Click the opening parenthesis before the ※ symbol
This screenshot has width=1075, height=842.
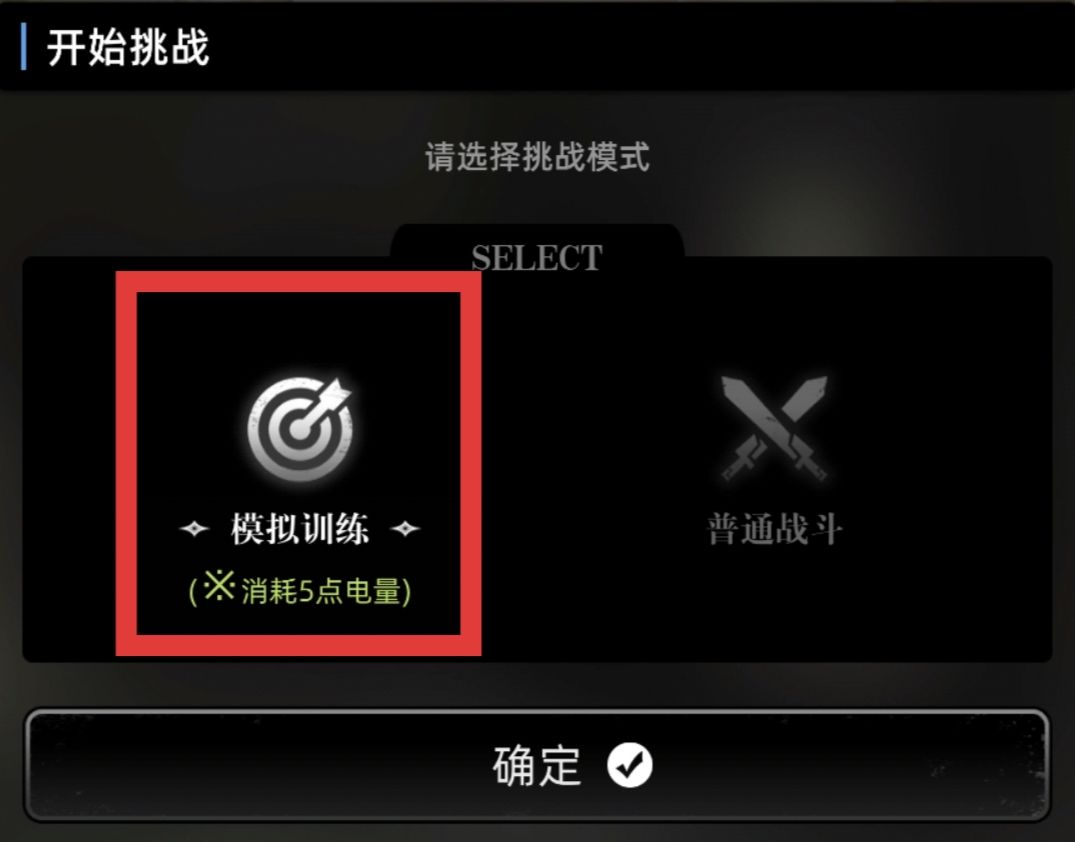193,591
